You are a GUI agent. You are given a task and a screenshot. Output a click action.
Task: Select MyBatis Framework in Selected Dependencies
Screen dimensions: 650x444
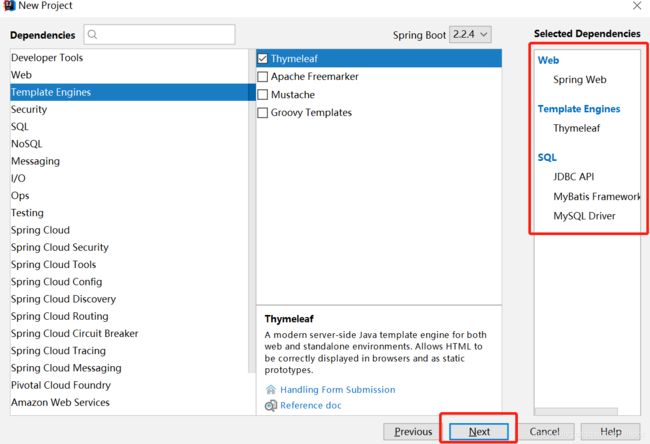point(597,197)
